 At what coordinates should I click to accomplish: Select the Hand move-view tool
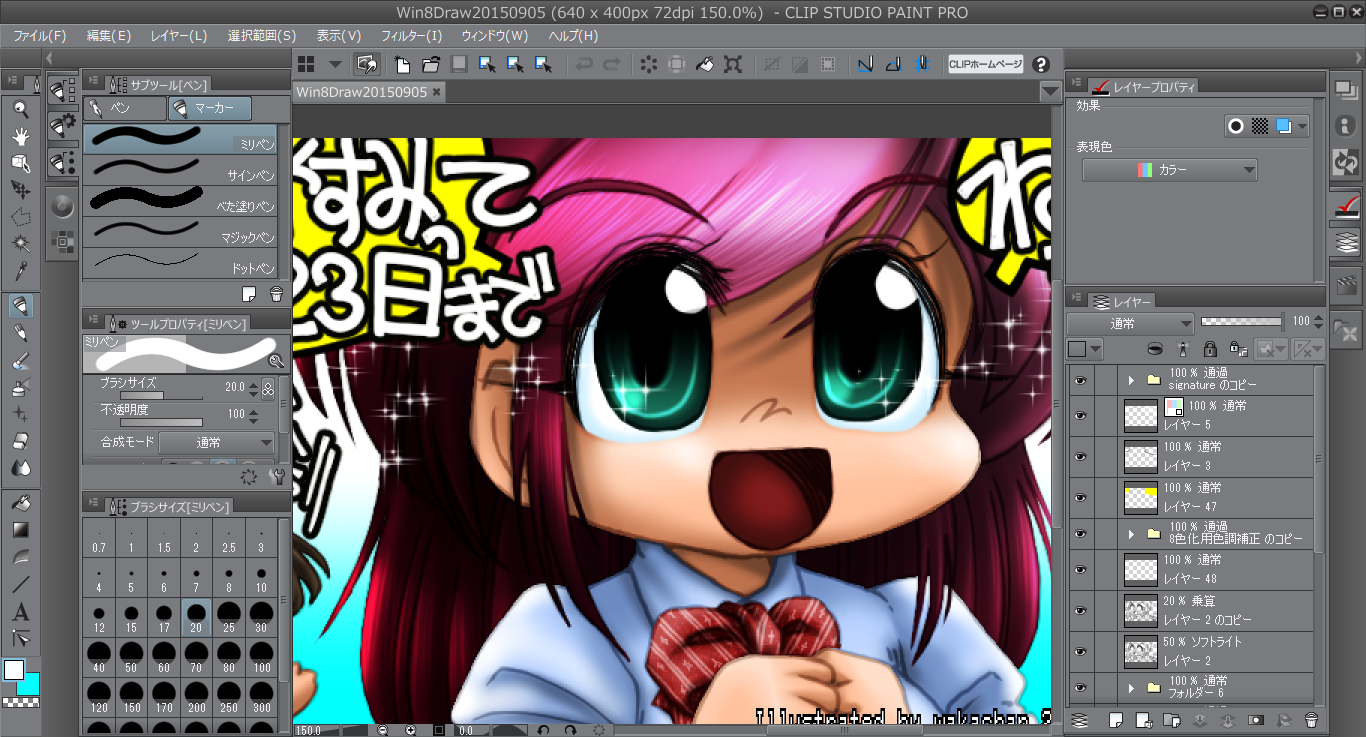(20, 136)
